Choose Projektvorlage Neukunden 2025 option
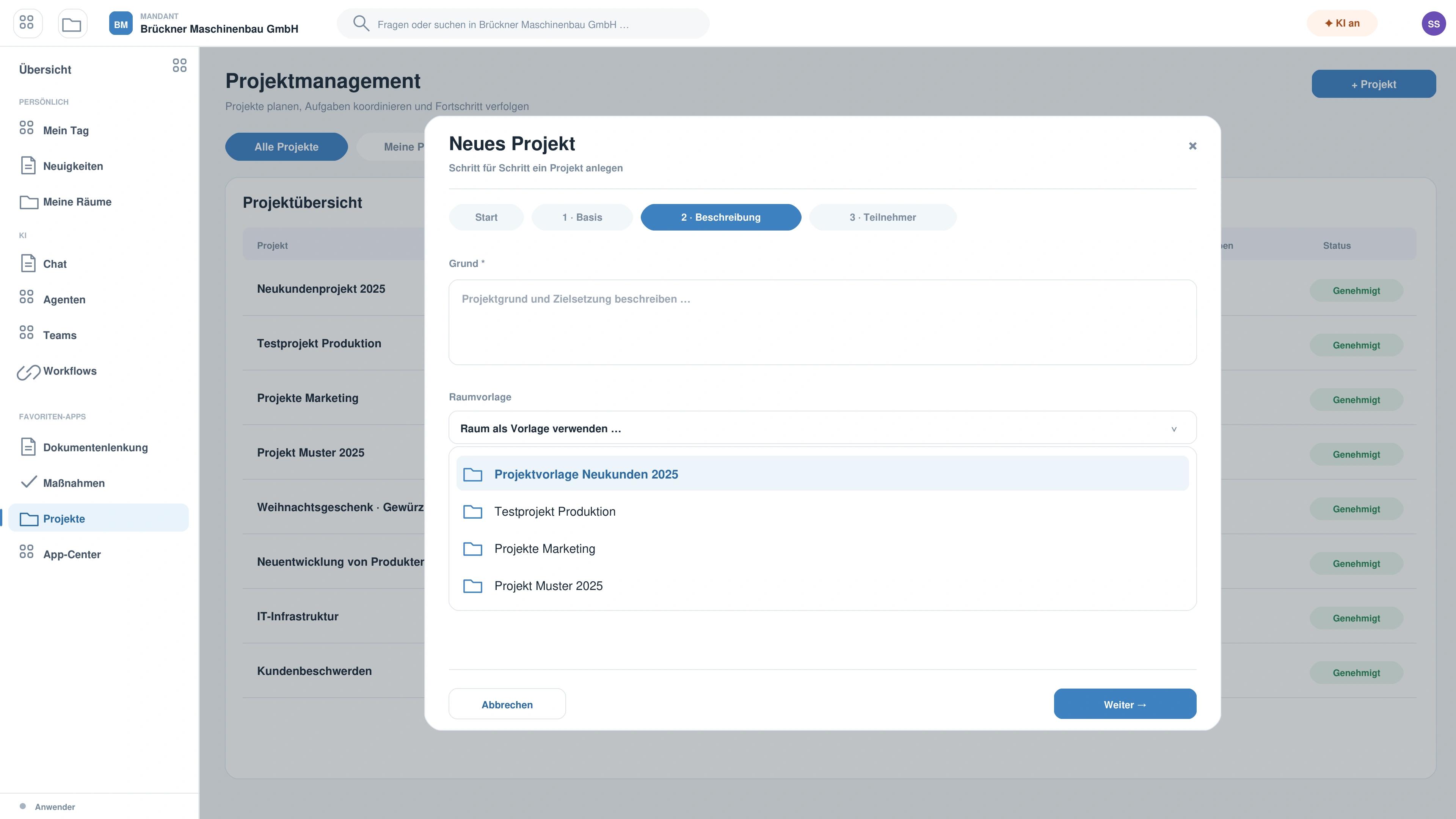Viewport: 1456px width, 819px height. (822, 474)
